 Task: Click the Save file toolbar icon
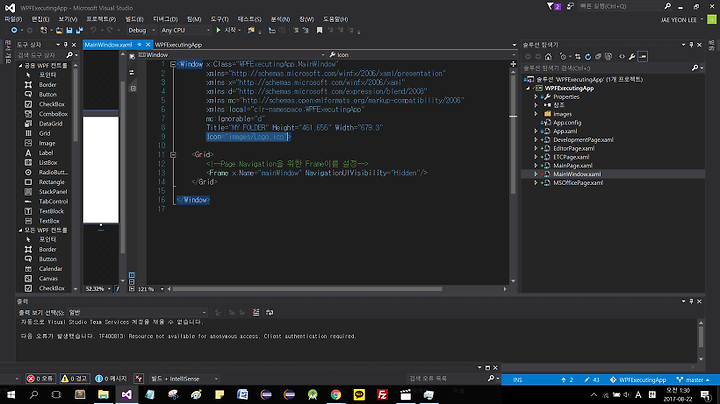[x=69, y=30]
